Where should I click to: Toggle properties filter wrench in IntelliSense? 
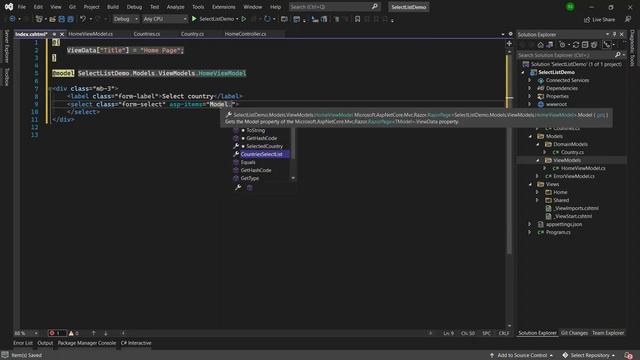[x=238, y=187]
